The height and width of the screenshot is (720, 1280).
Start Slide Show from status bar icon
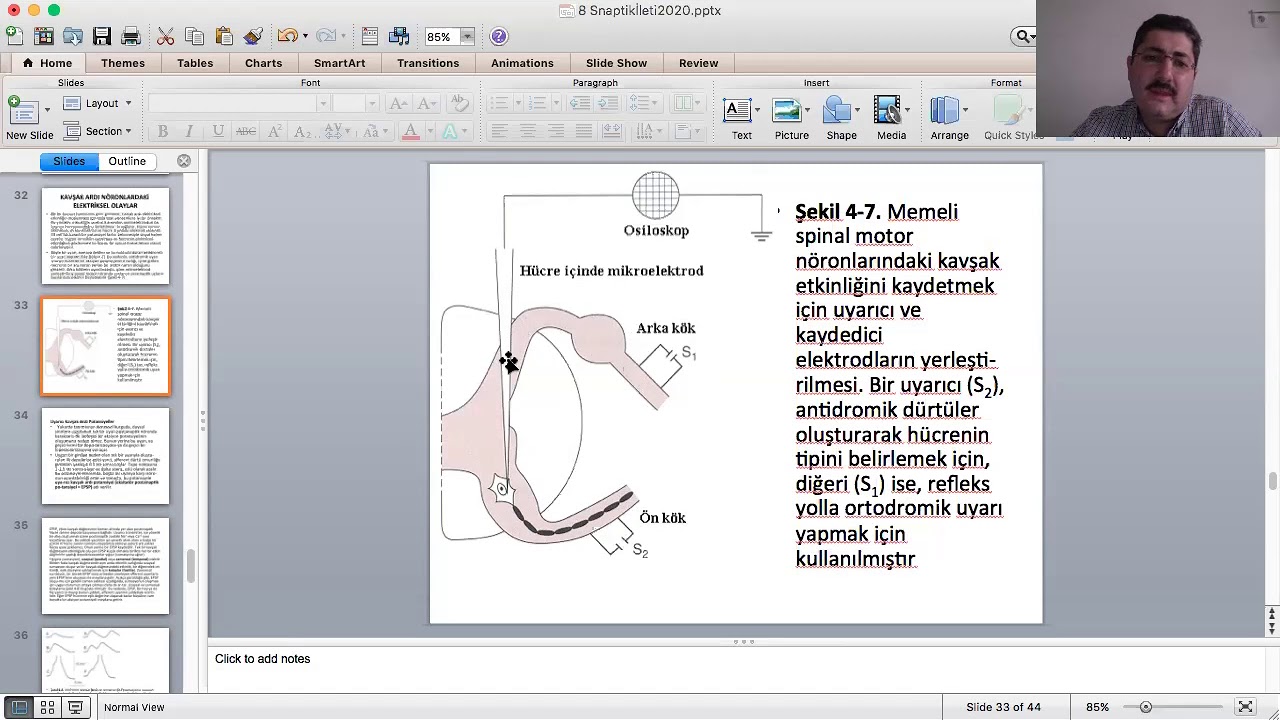[75, 707]
